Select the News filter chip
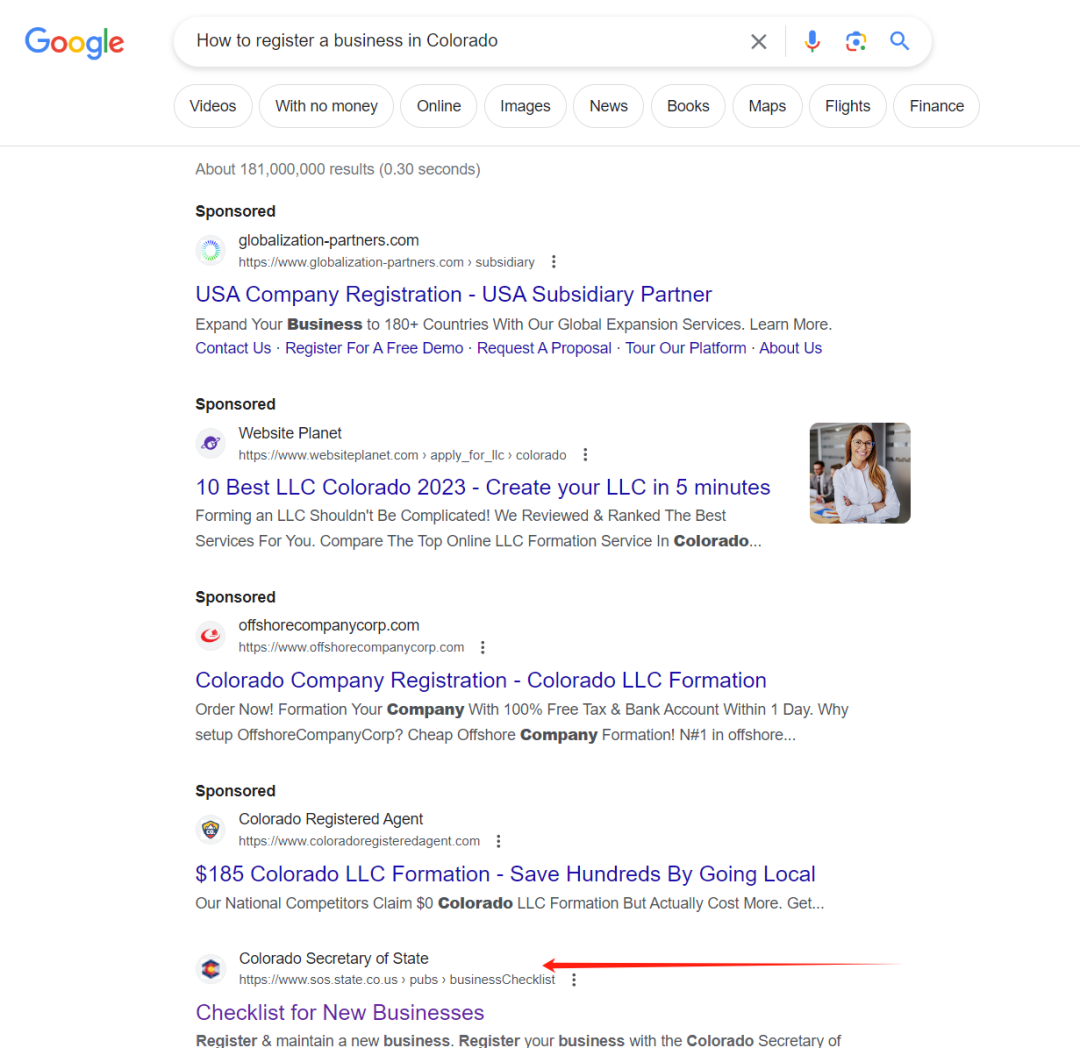This screenshot has width=1080, height=1048. (x=608, y=106)
